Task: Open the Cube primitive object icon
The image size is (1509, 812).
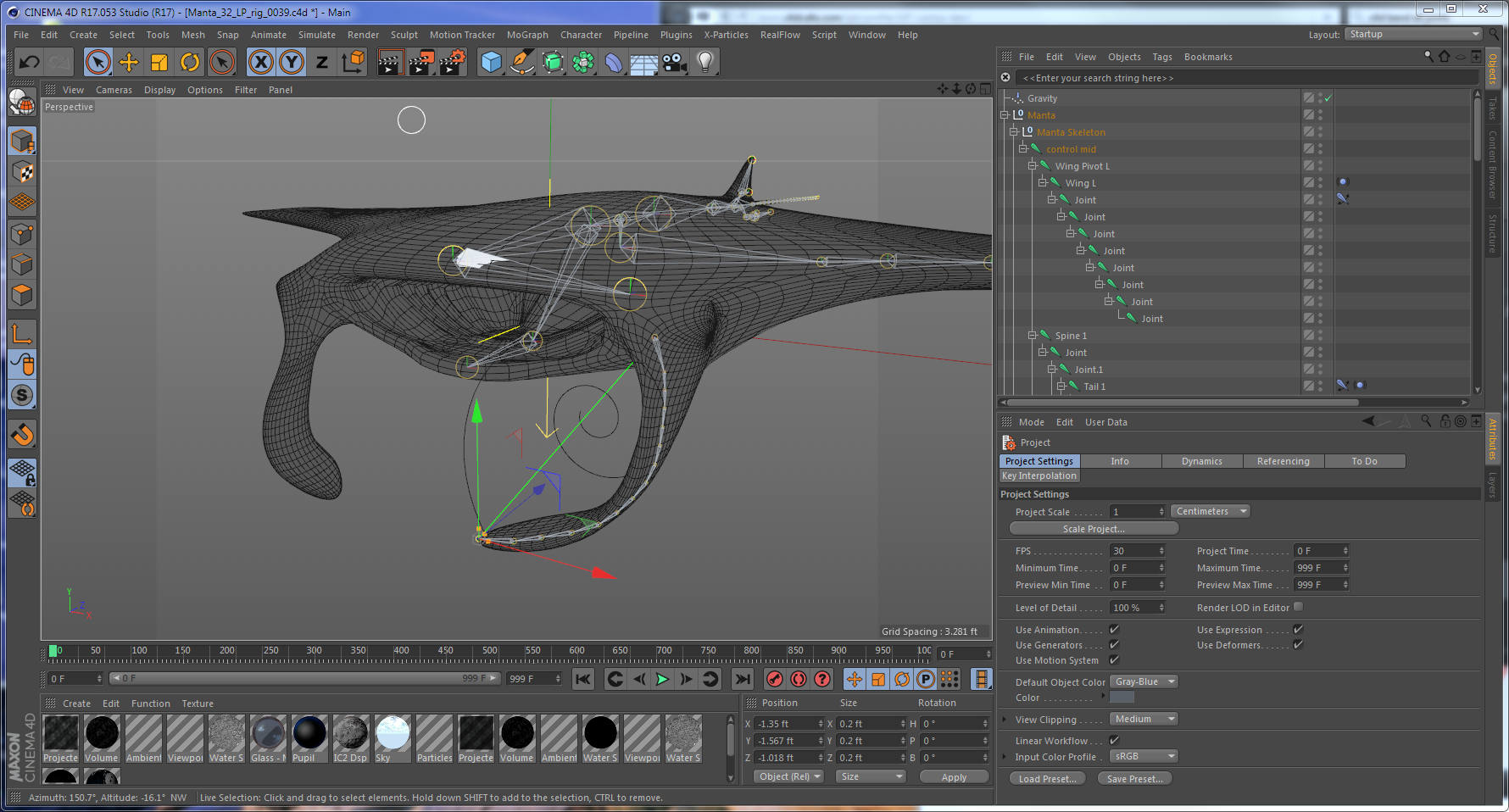Action: click(491, 62)
